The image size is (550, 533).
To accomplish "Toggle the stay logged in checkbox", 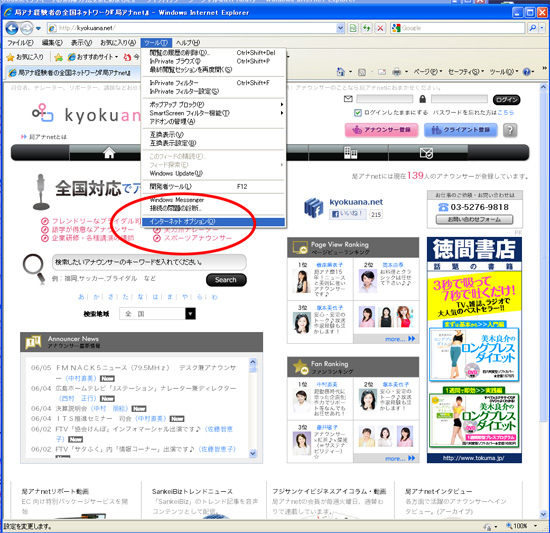I will click(x=357, y=113).
